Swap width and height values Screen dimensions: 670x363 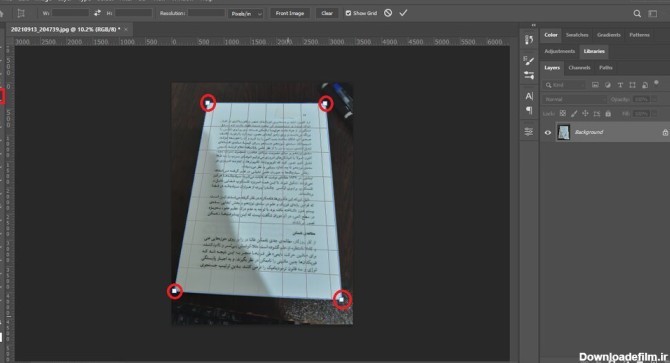[97, 13]
